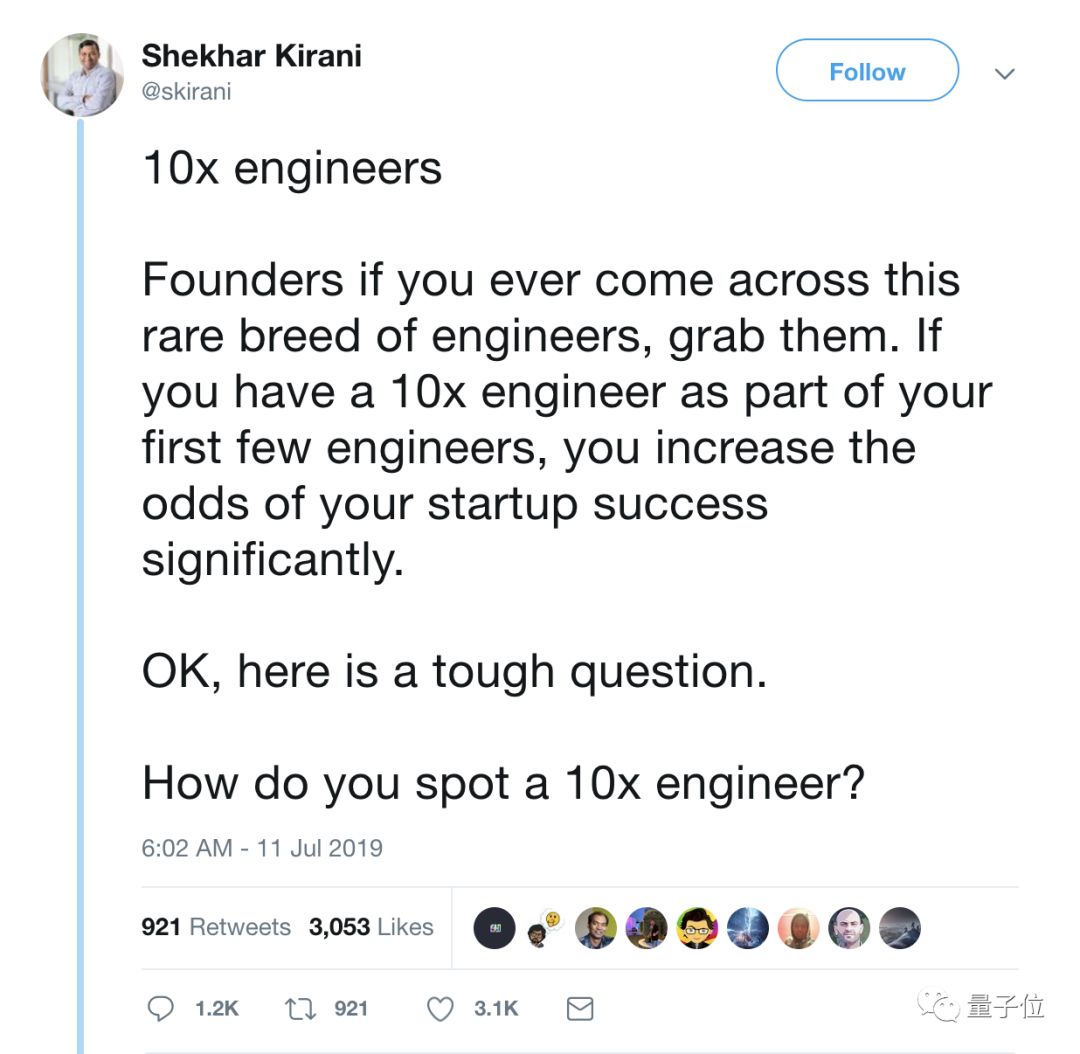Viewport: 1080px width, 1054px height.
Task: Click the last line asking how to spot a 10x engineer
Action: point(503,783)
